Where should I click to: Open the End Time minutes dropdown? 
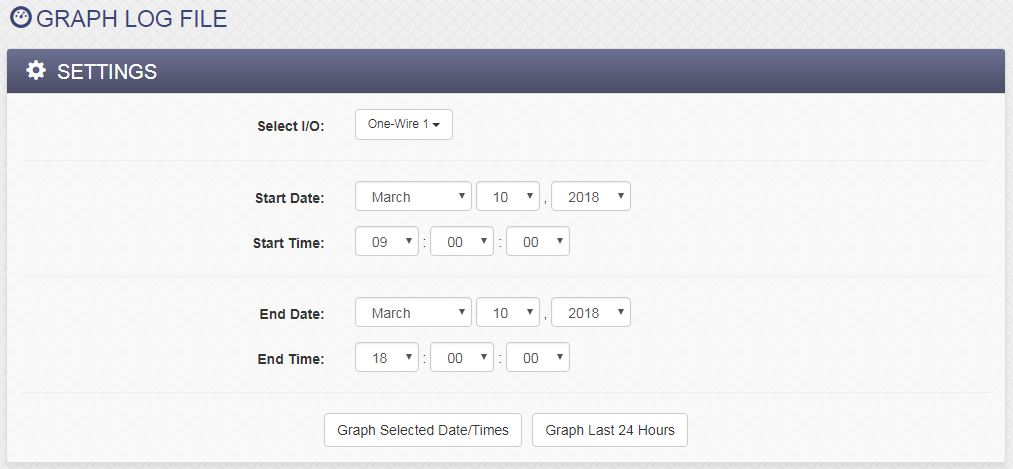click(x=462, y=357)
